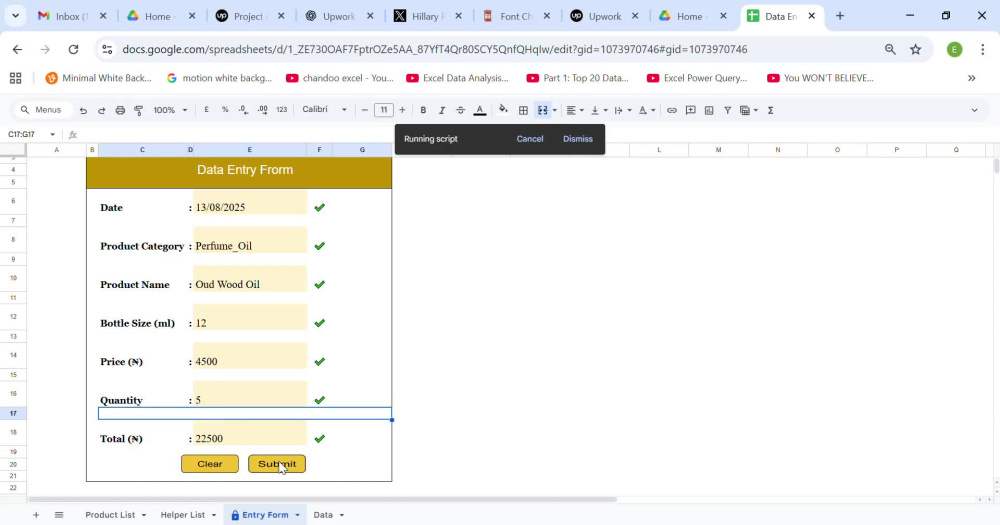Open vertical align dropdown
1000x525 pixels.
599,110
